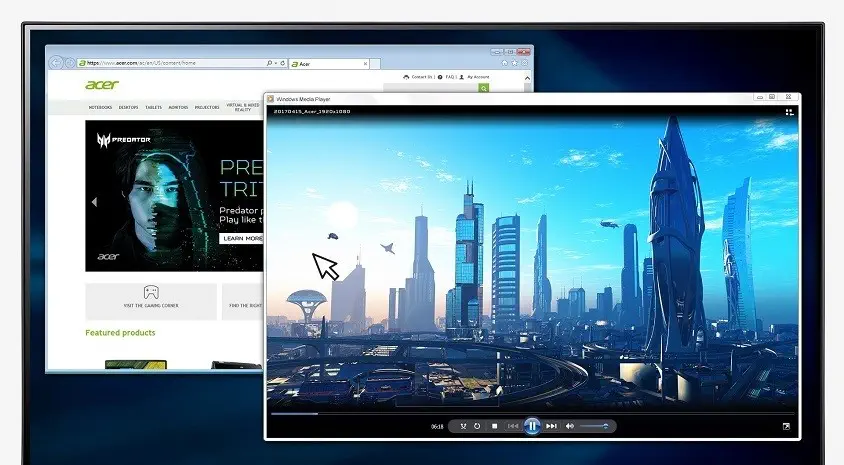The image size is (844, 465).
Task: Open a new browser tab
Action: (x=375, y=64)
